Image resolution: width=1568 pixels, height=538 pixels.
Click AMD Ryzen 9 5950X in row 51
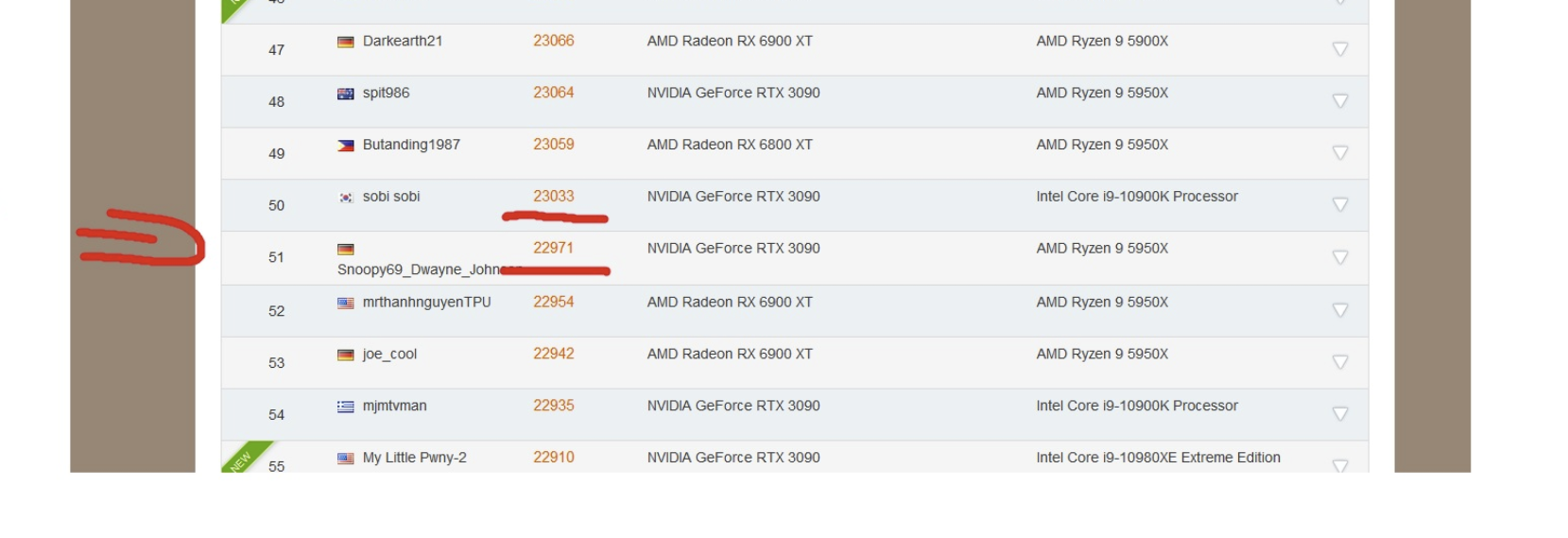tap(1102, 249)
